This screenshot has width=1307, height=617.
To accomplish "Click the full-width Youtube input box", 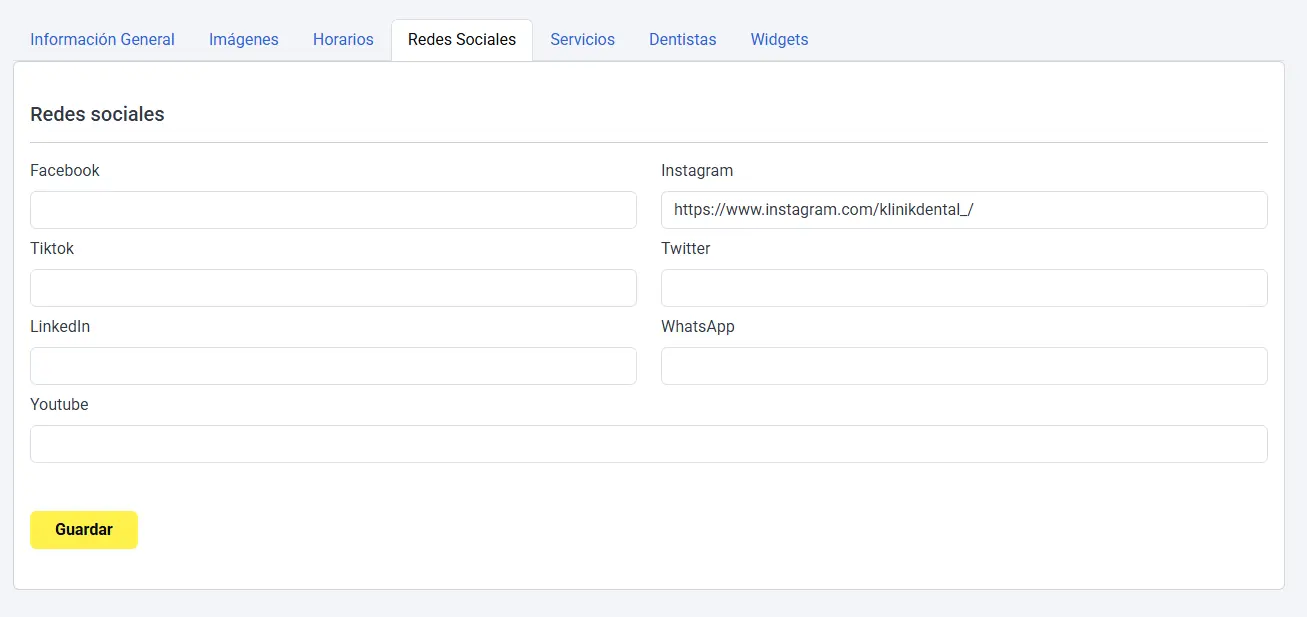I will 648,444.
